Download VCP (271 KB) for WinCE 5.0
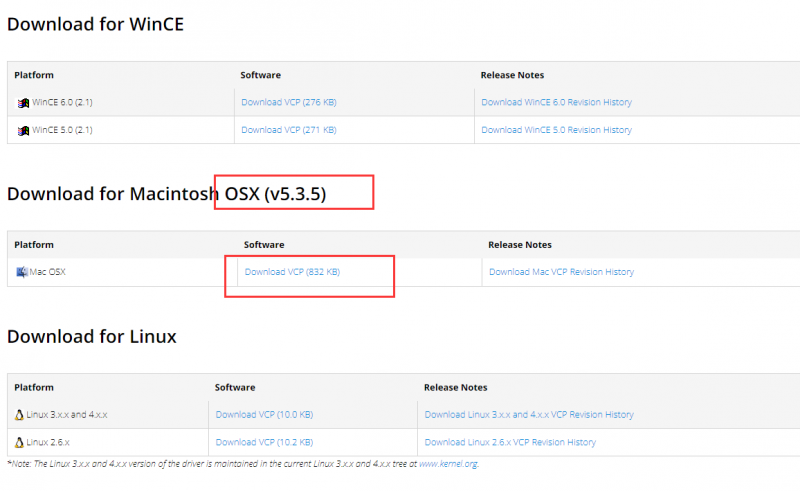This screenshot has height=491, width=800. coord(288,130)
